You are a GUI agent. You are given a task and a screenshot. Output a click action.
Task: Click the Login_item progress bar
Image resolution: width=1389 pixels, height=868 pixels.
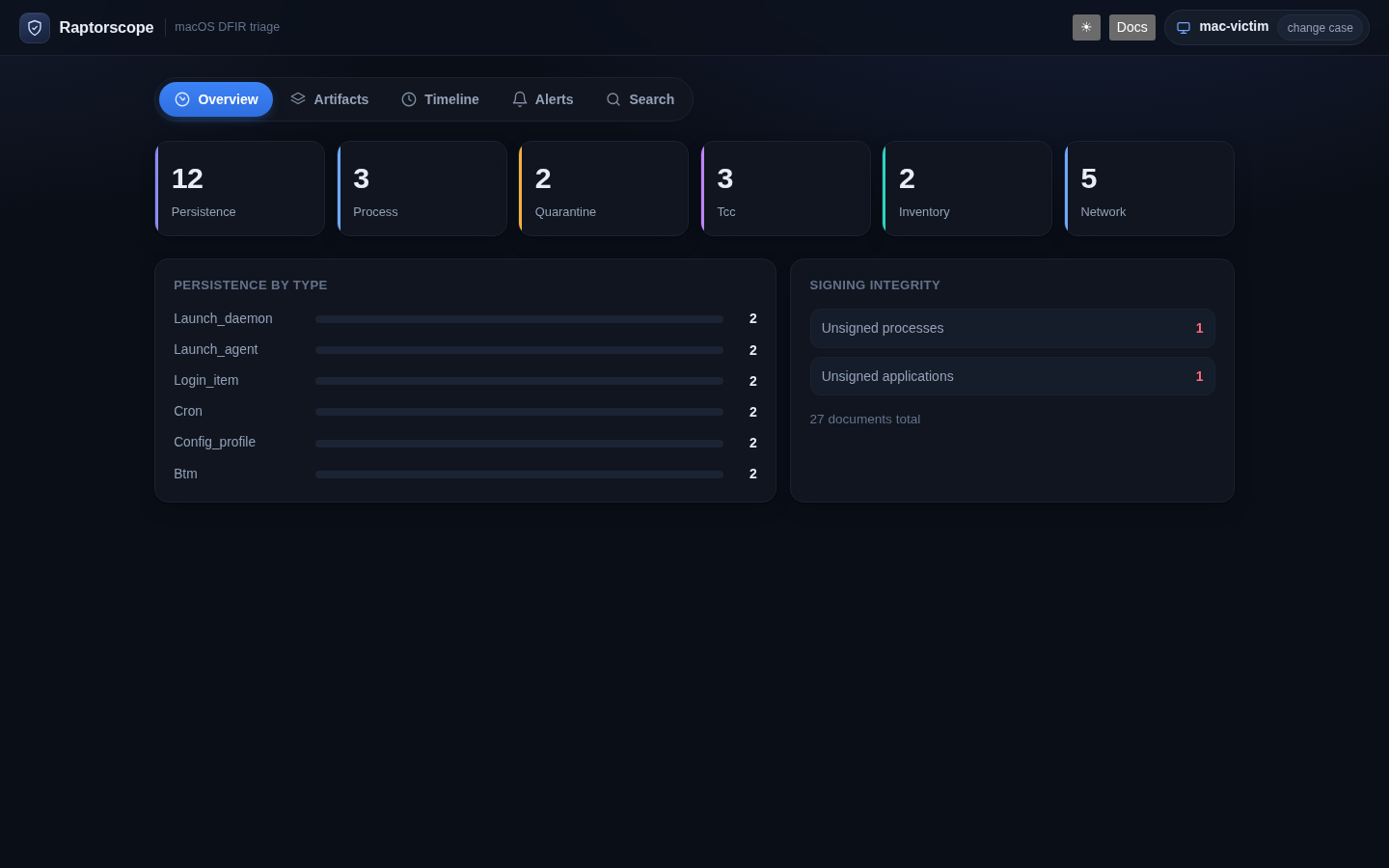point(519,381)
